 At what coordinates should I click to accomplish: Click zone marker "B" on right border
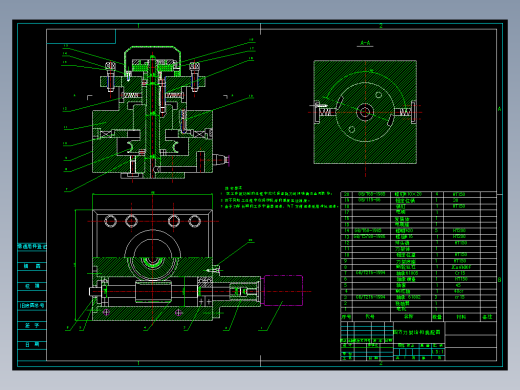(499, 279)
